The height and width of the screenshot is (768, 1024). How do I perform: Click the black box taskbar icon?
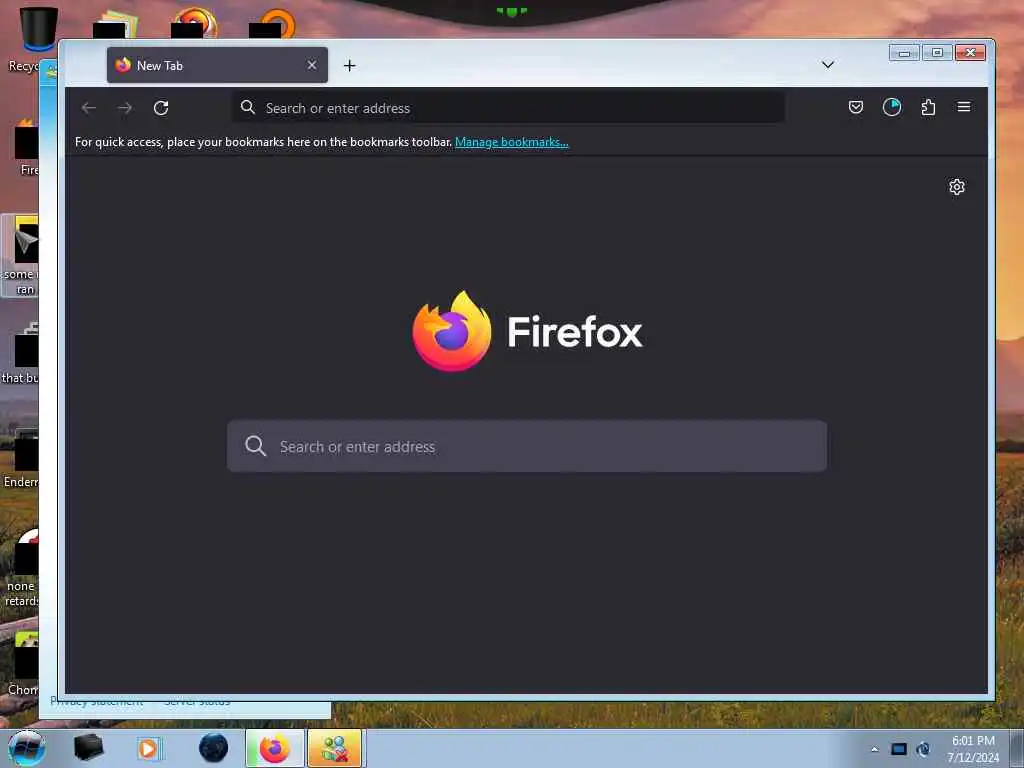[x=88, y=748]
